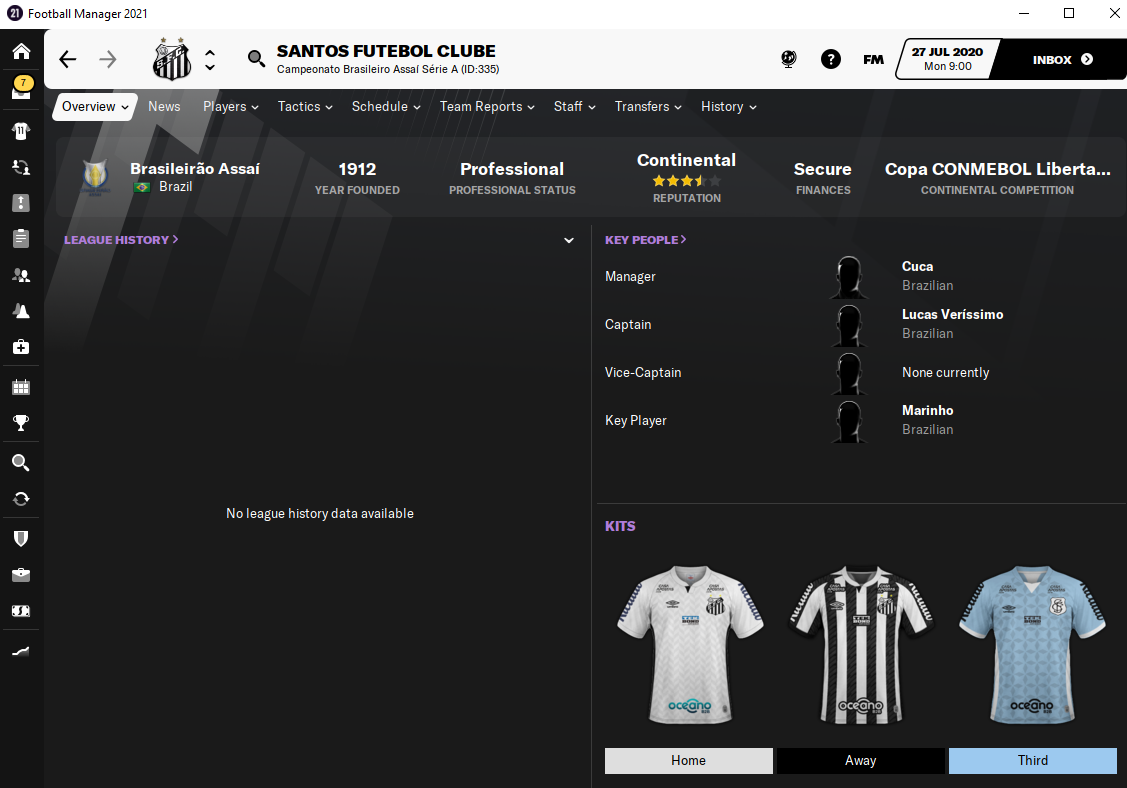The width and height of the screenshot is (1127, 788).
Task: Click the Home kit shirt image
Action: pyautogui.click(x=689, y=643)
